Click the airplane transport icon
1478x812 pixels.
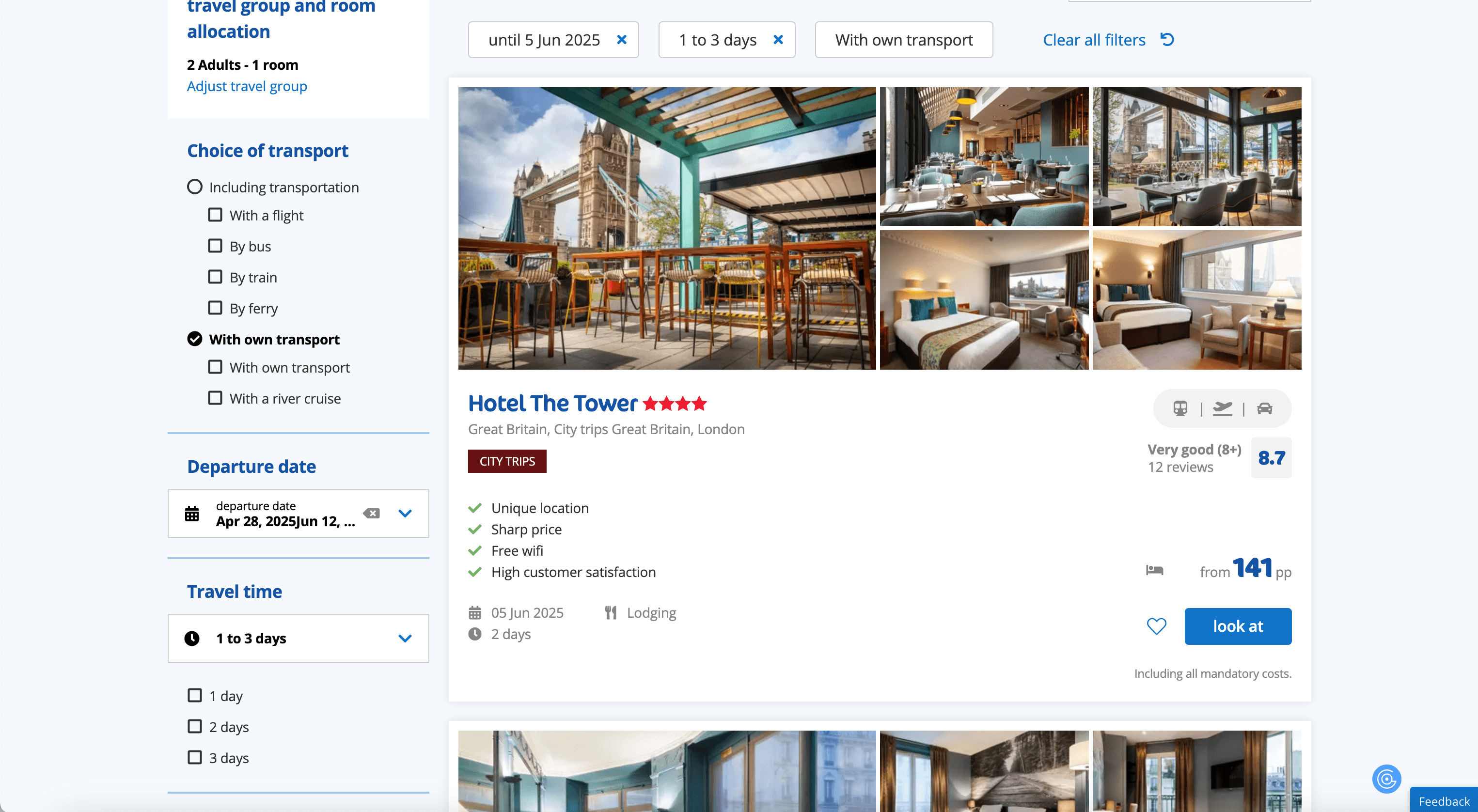click(1222, 408)
